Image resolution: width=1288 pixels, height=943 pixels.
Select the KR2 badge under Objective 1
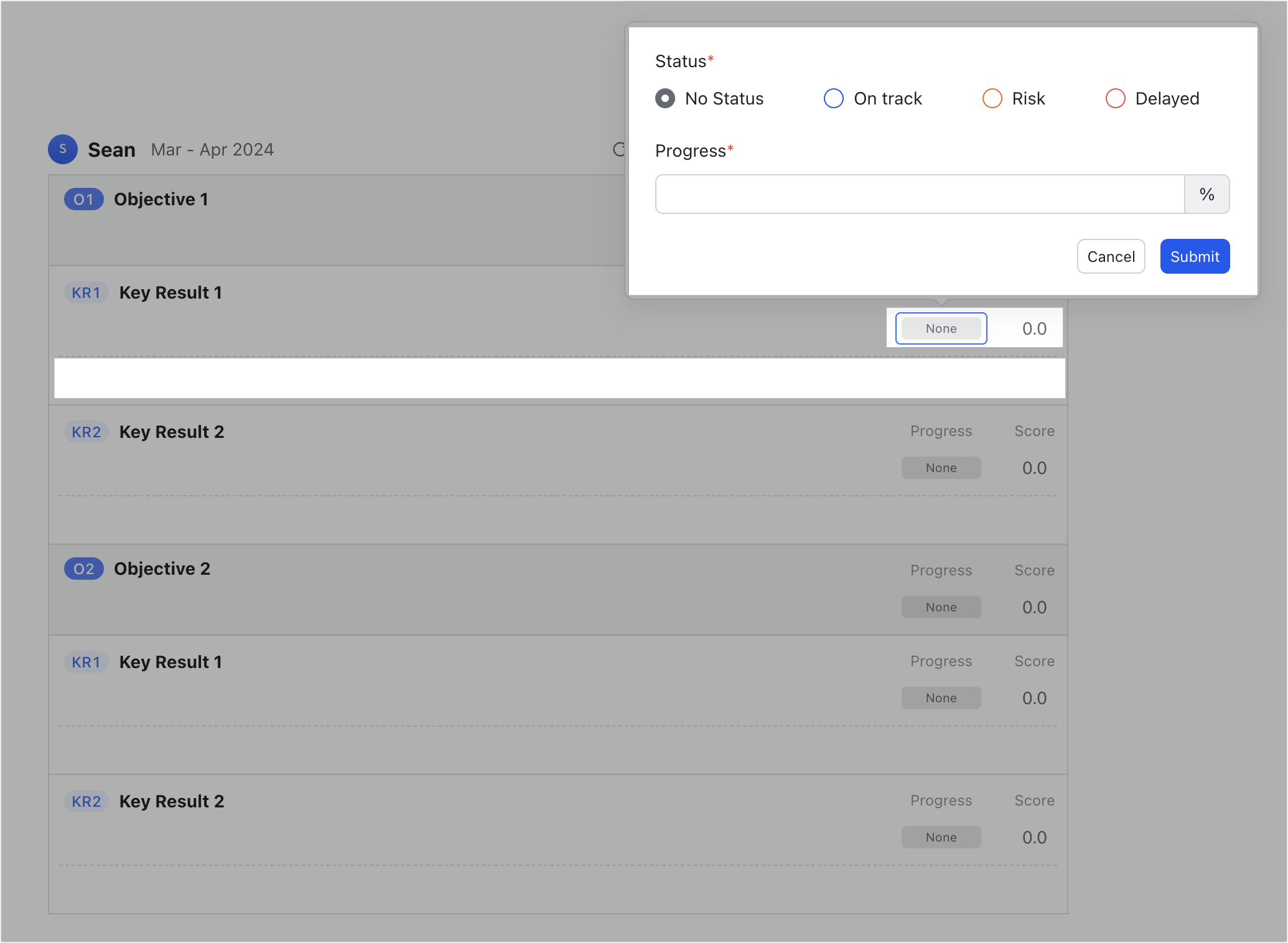86,431
